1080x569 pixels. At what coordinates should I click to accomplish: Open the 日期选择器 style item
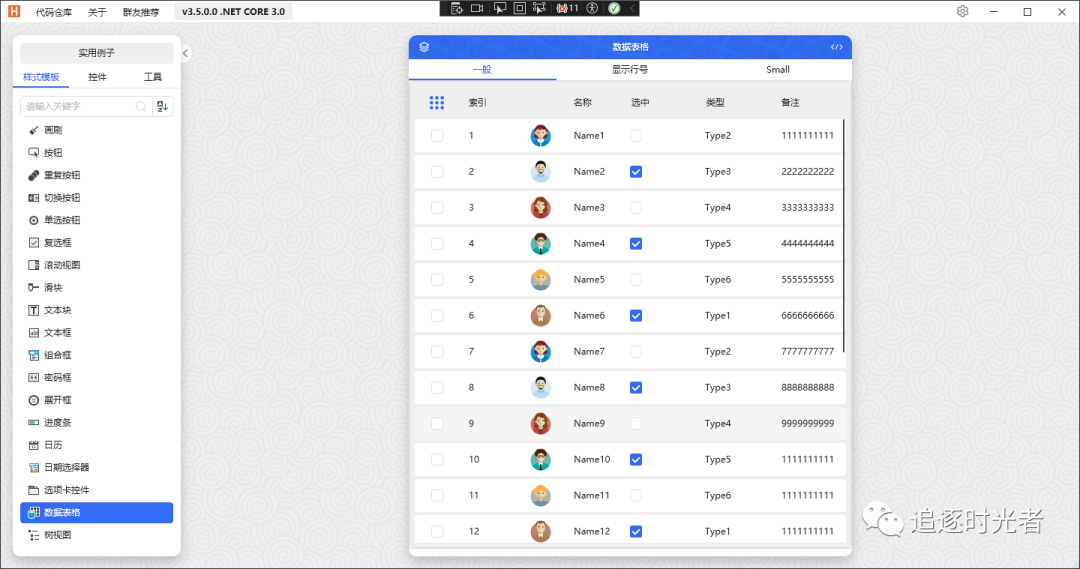click(x=96, y=468)
